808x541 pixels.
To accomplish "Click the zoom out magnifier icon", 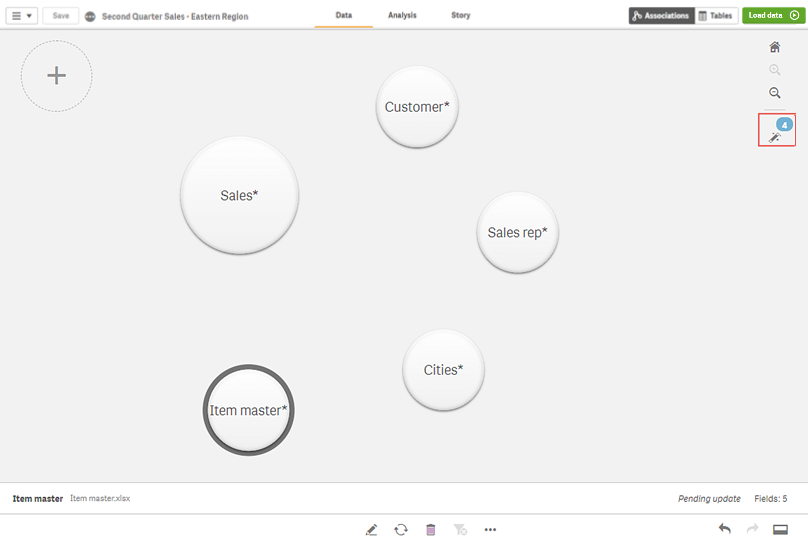I will [x=774, y=92].
